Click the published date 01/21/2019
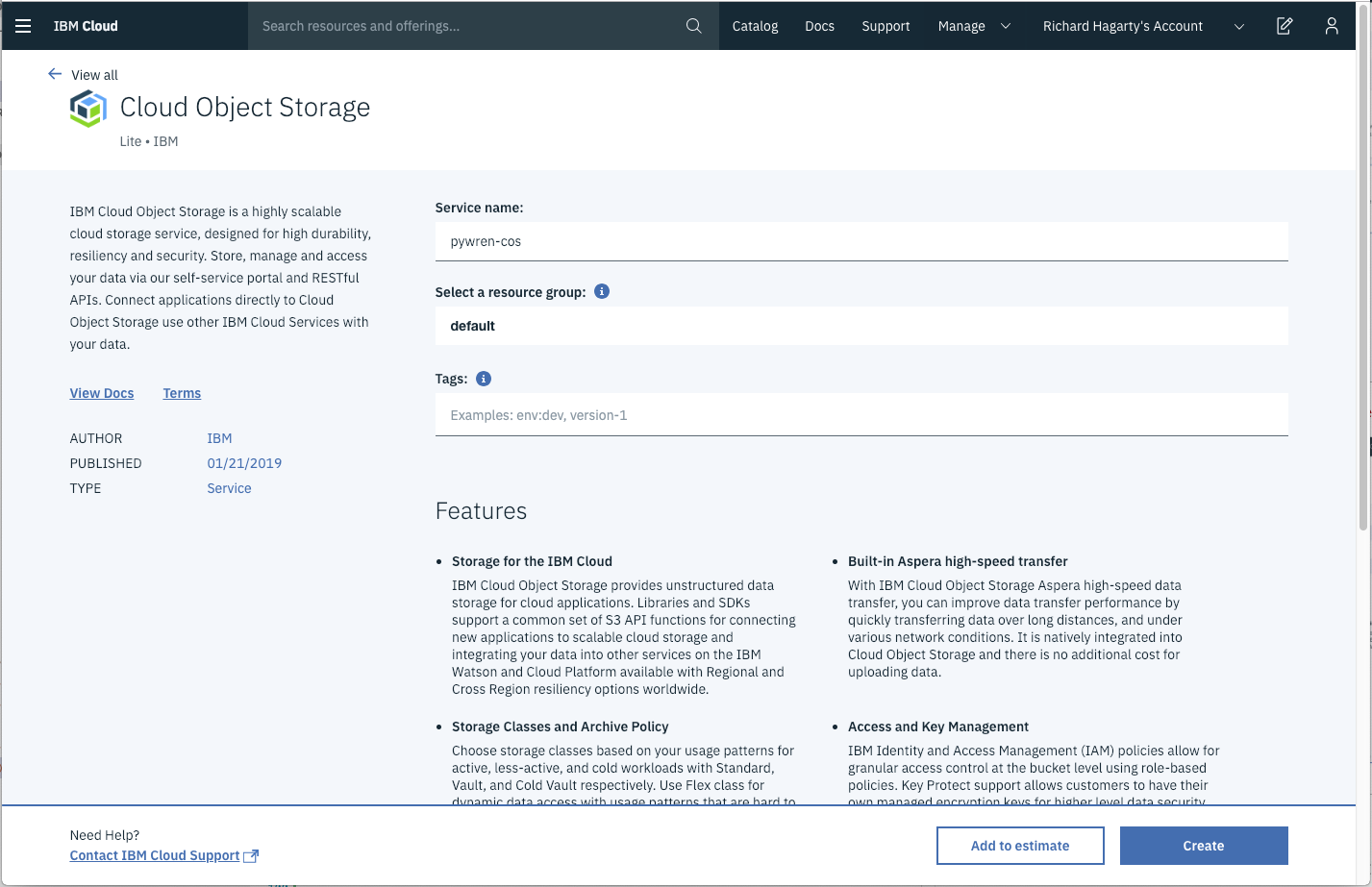1372x887 pixels. tap(244, 463)
